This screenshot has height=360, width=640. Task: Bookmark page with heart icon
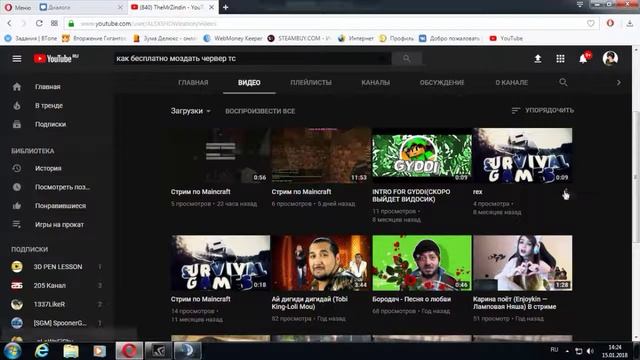coord(591,23)
